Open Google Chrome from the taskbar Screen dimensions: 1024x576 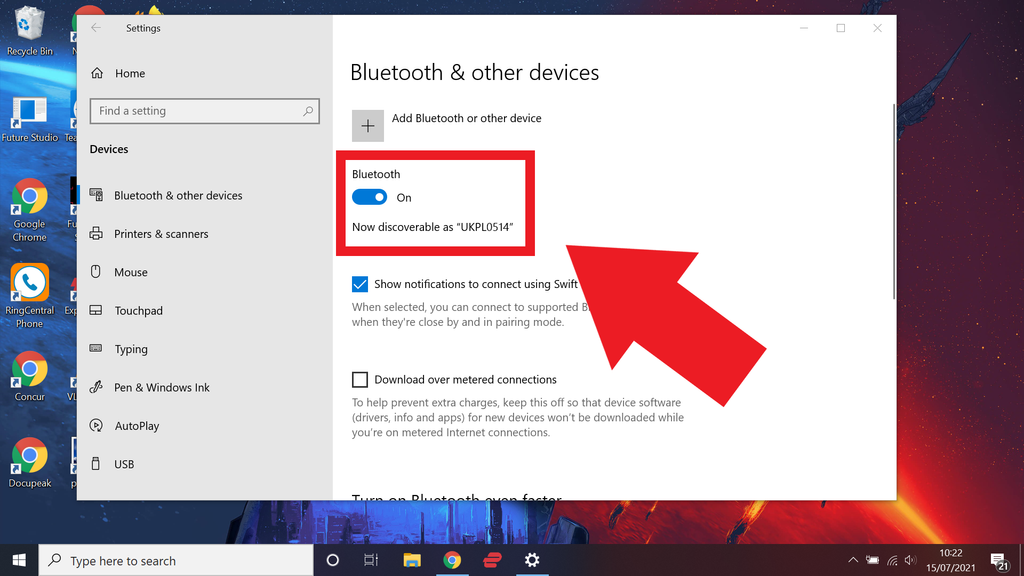[x=452, y=560]
